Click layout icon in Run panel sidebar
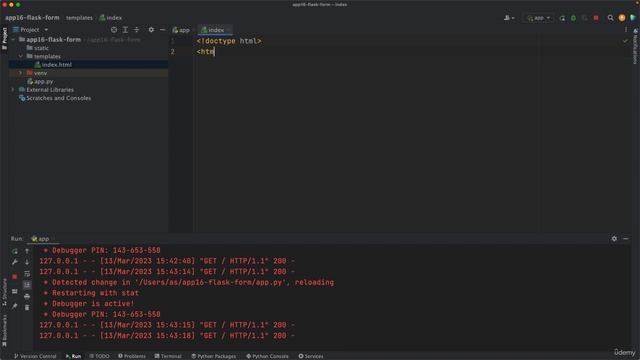This screenshot has width=640, height=360. [15, 291]
